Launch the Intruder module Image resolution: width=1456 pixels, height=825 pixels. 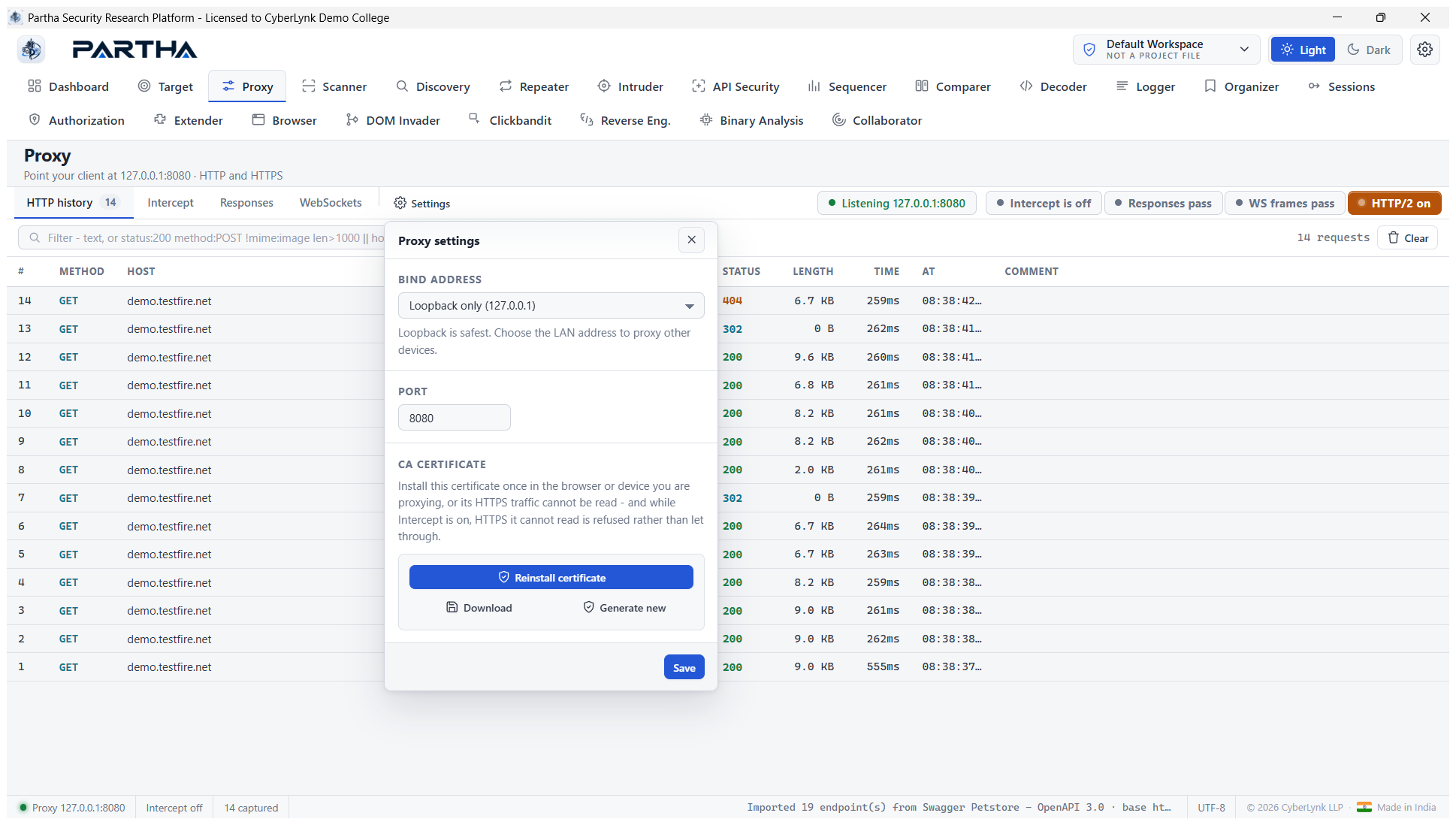(x=630, y=86)
